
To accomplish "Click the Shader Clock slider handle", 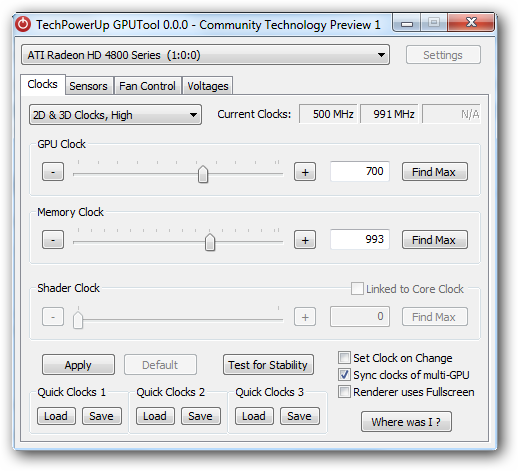I will pyautogui.click(x=78, y=320).
